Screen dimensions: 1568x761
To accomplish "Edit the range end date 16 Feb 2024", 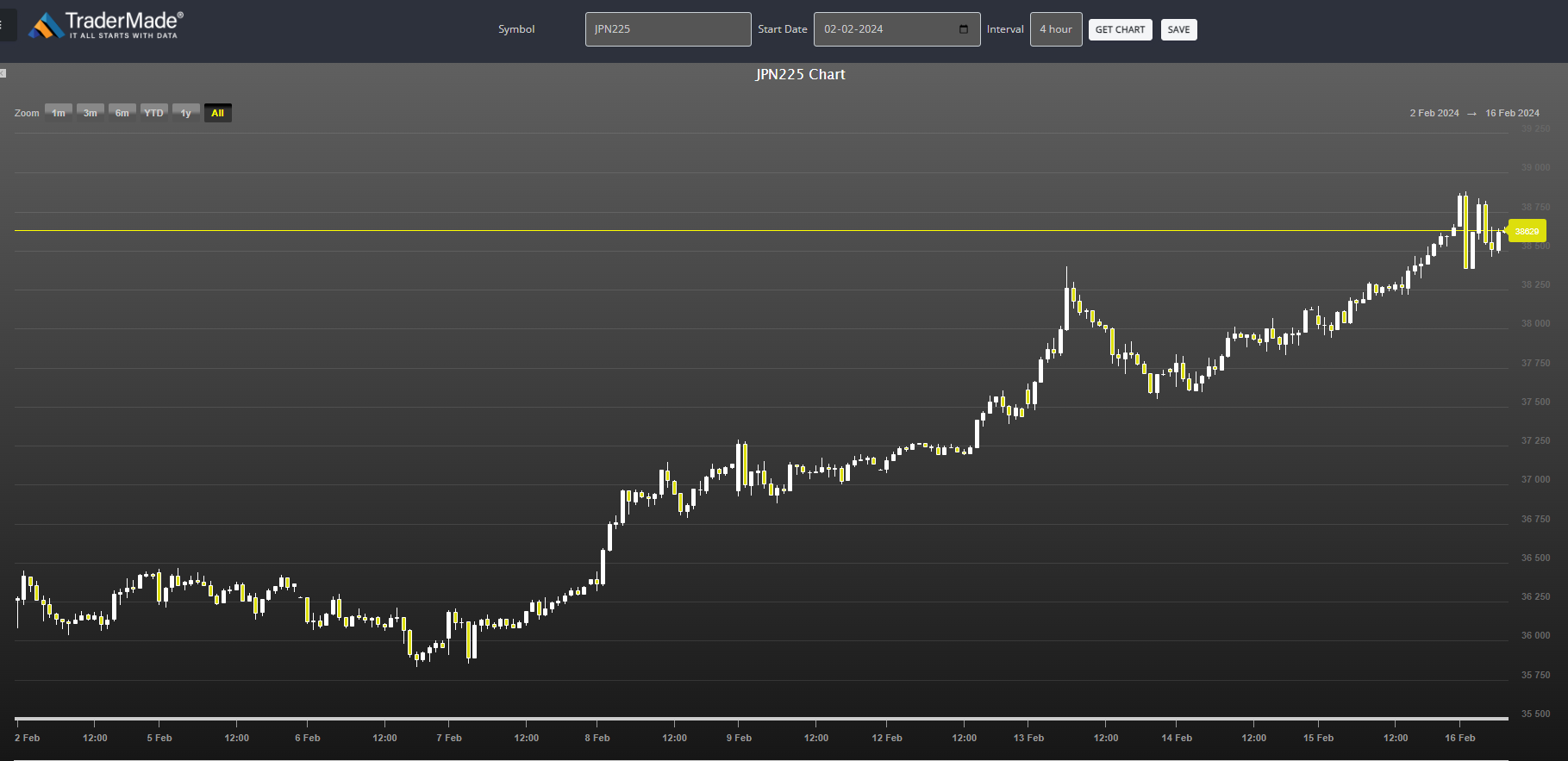I will [1512, 113].
